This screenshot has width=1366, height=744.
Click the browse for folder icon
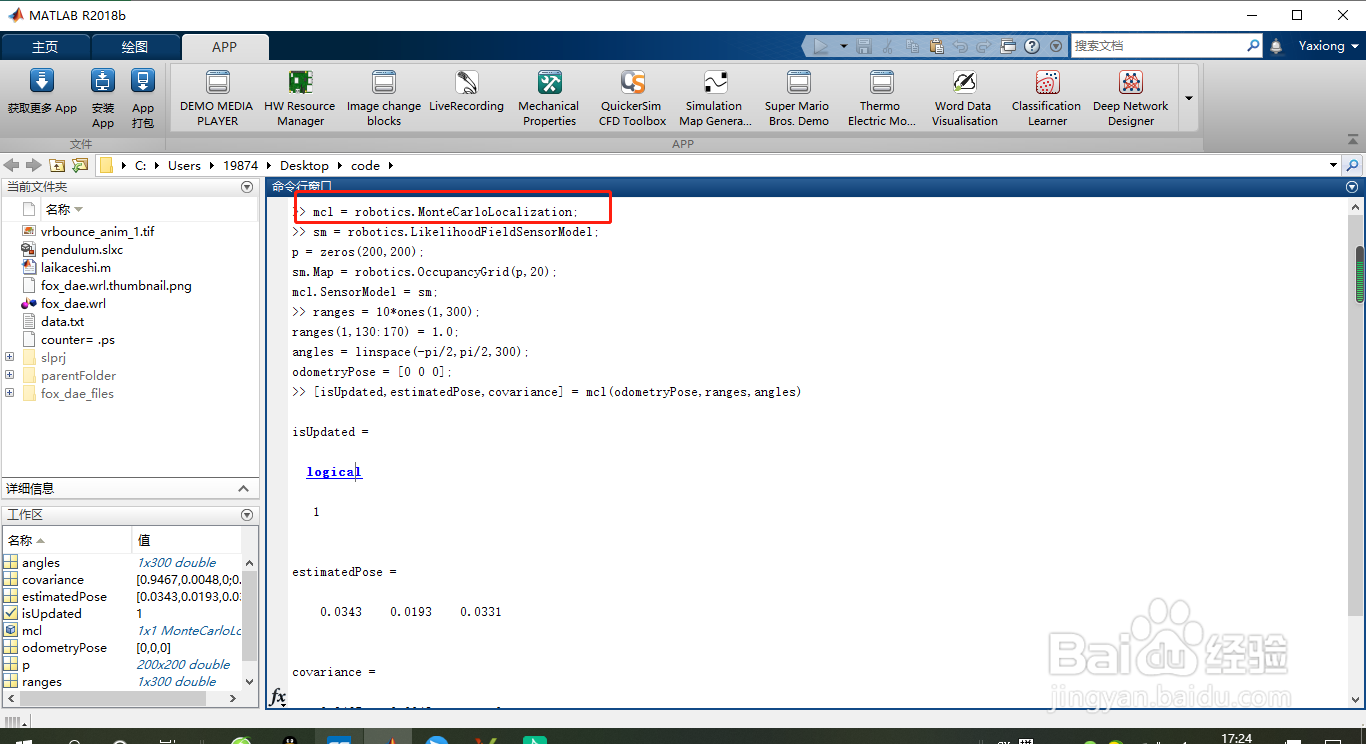coord(80,165)
